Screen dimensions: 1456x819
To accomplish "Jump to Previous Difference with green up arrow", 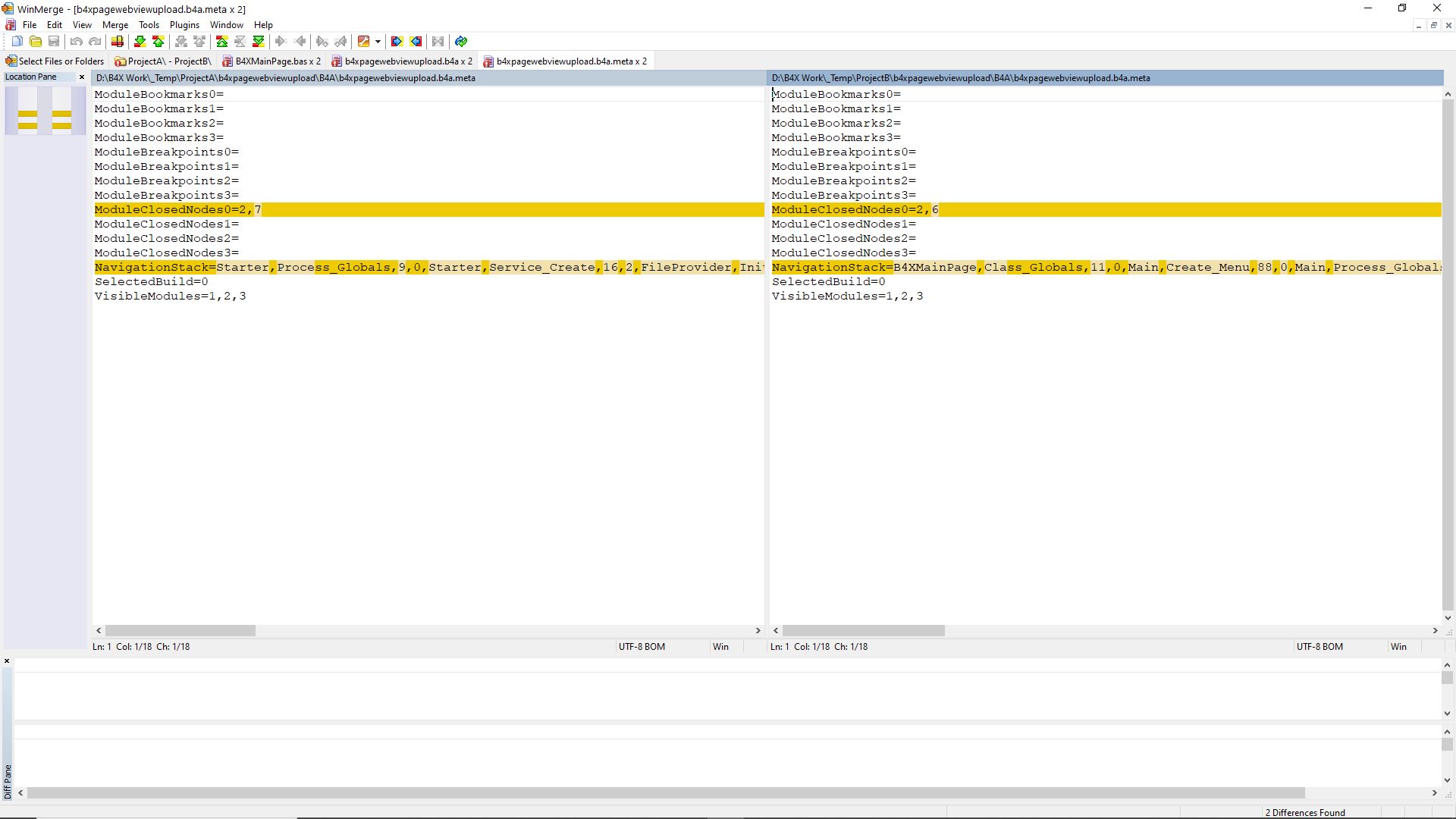I will click(158, 42).
